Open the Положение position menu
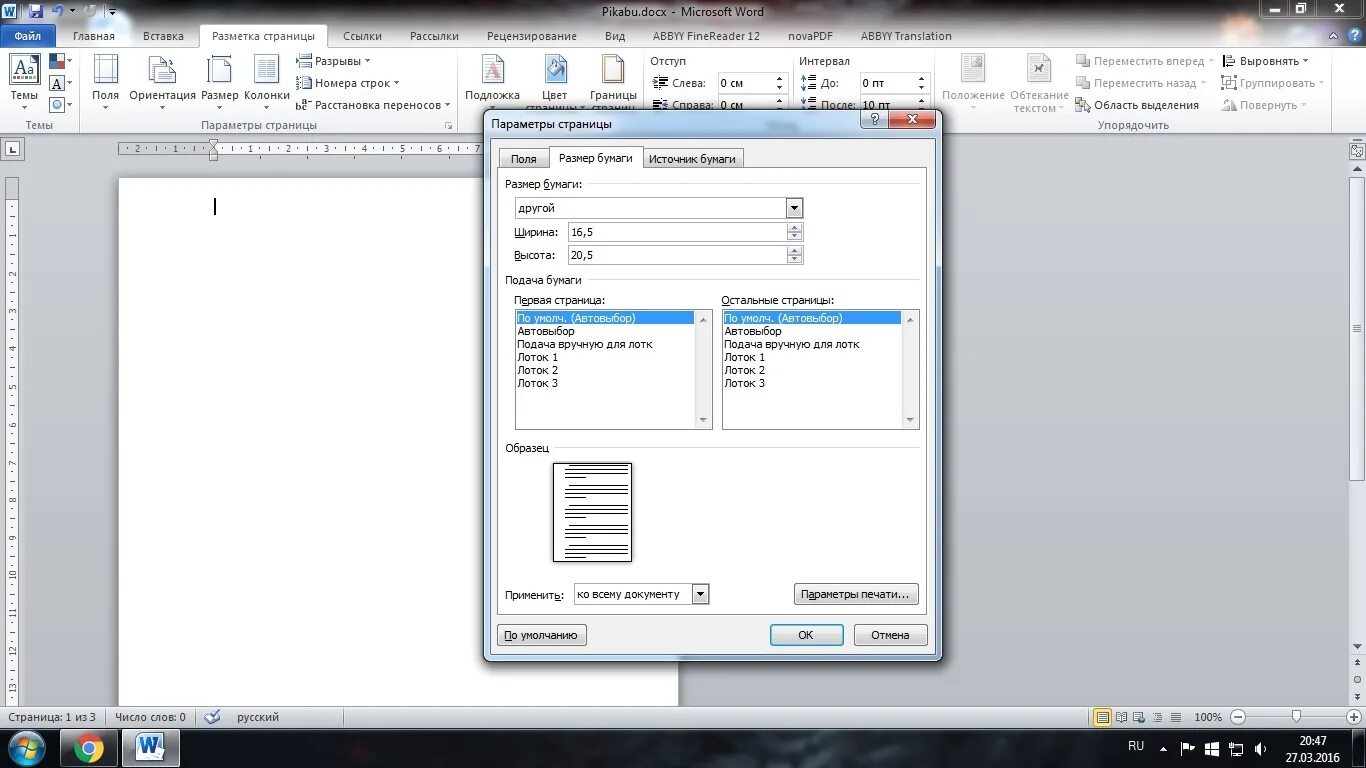 (x=973, y=83)
